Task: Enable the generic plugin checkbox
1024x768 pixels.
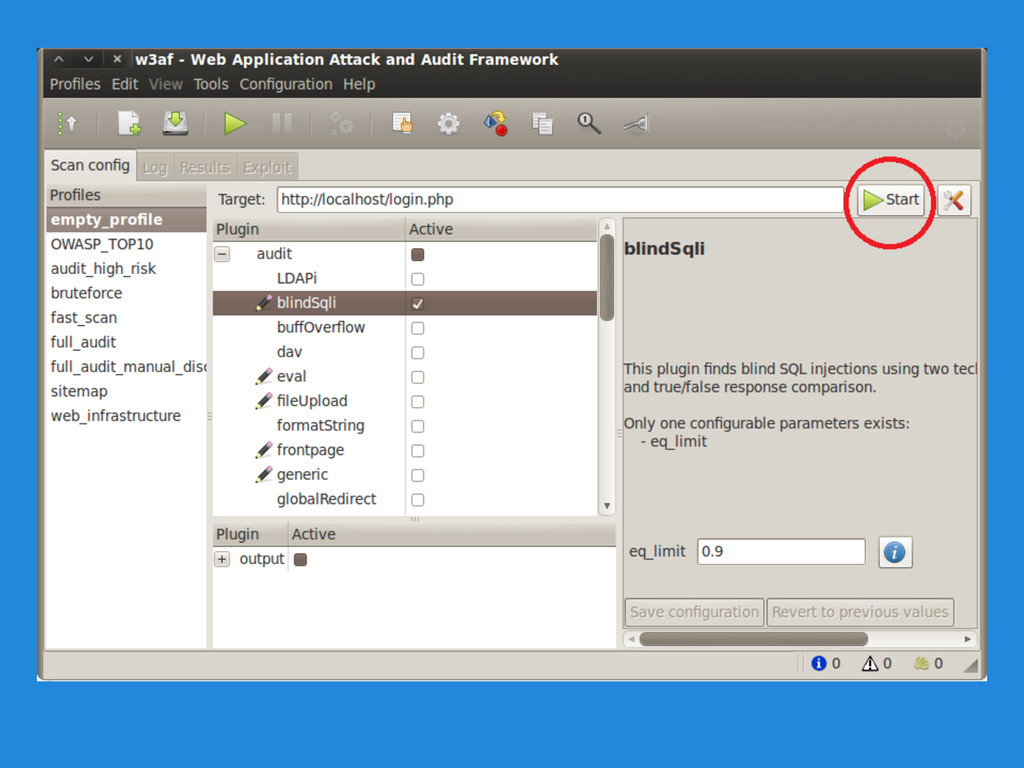Action: click(418, 475)
